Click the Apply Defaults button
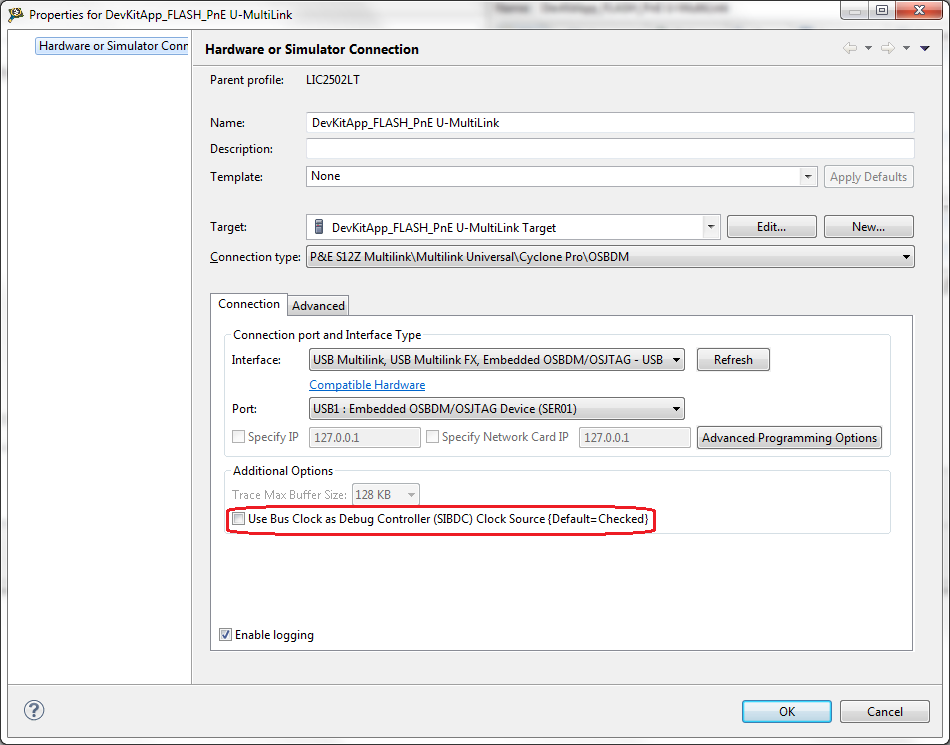The image size is (950, 745). click(868, 177)
